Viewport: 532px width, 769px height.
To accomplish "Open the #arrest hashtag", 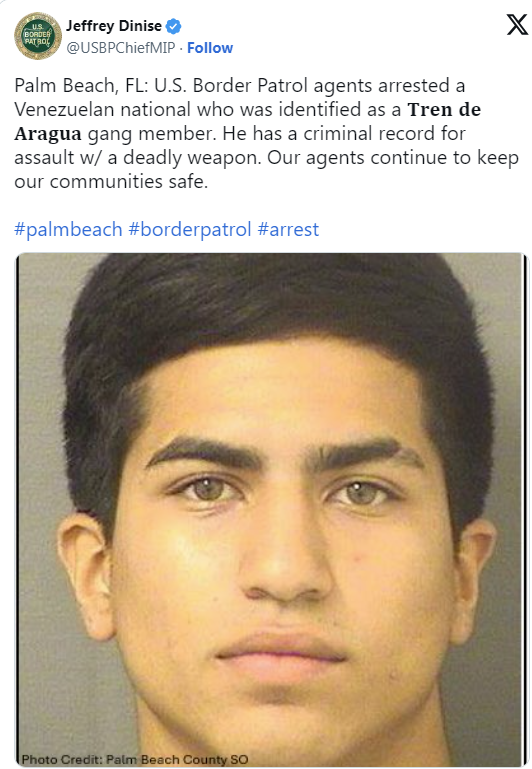I will tap(288, 230).
